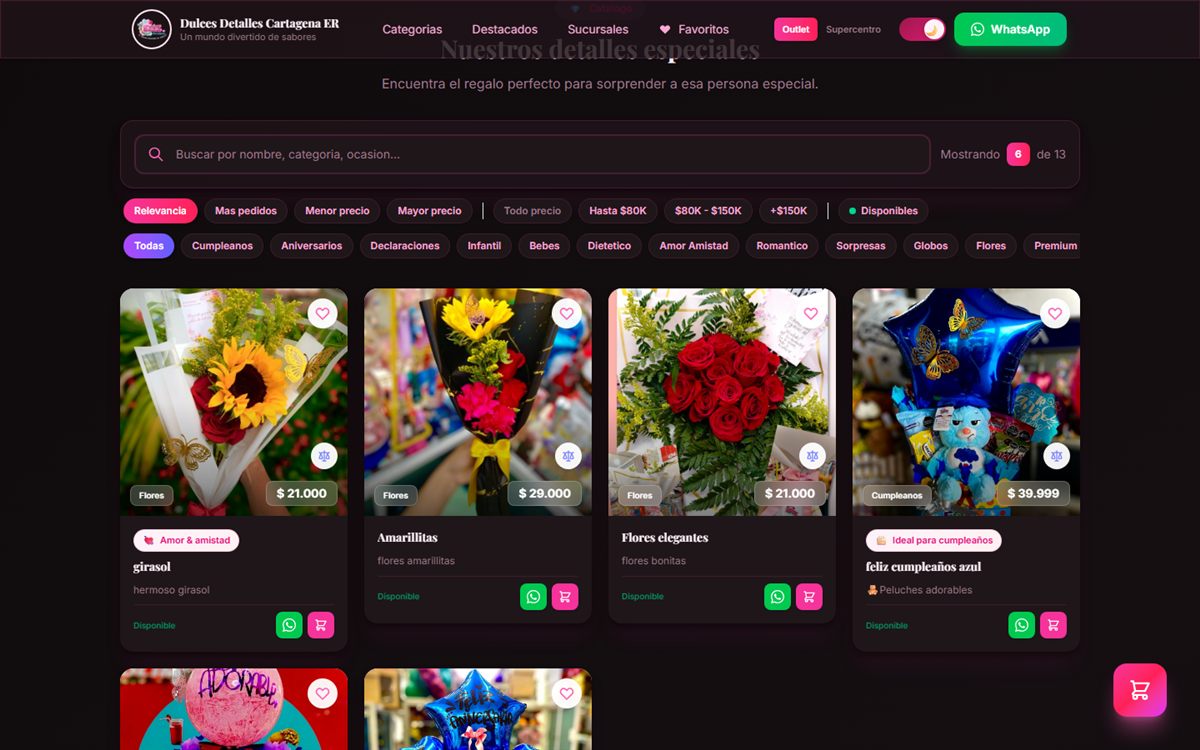This screenshot has height=750, width=1200.
Task: Toggle the Disponibles availability filter
Action: click(x=884, y=211)
